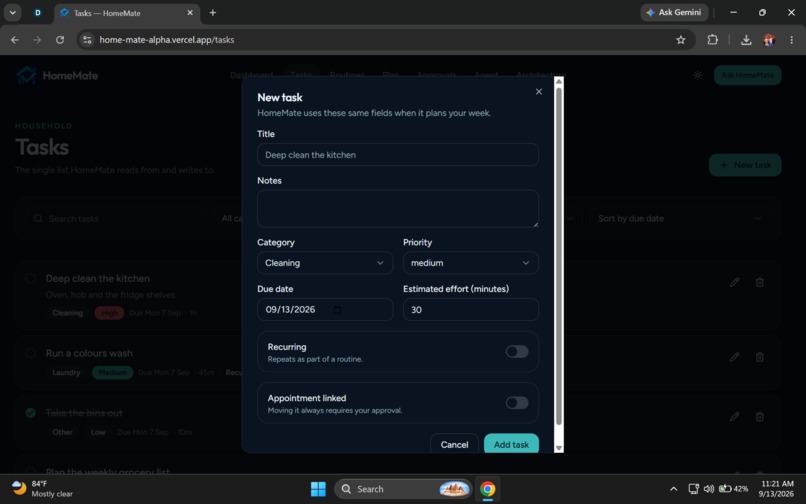Click the Due date field
This screenshot has width=806, height=504.
[325, 310]
